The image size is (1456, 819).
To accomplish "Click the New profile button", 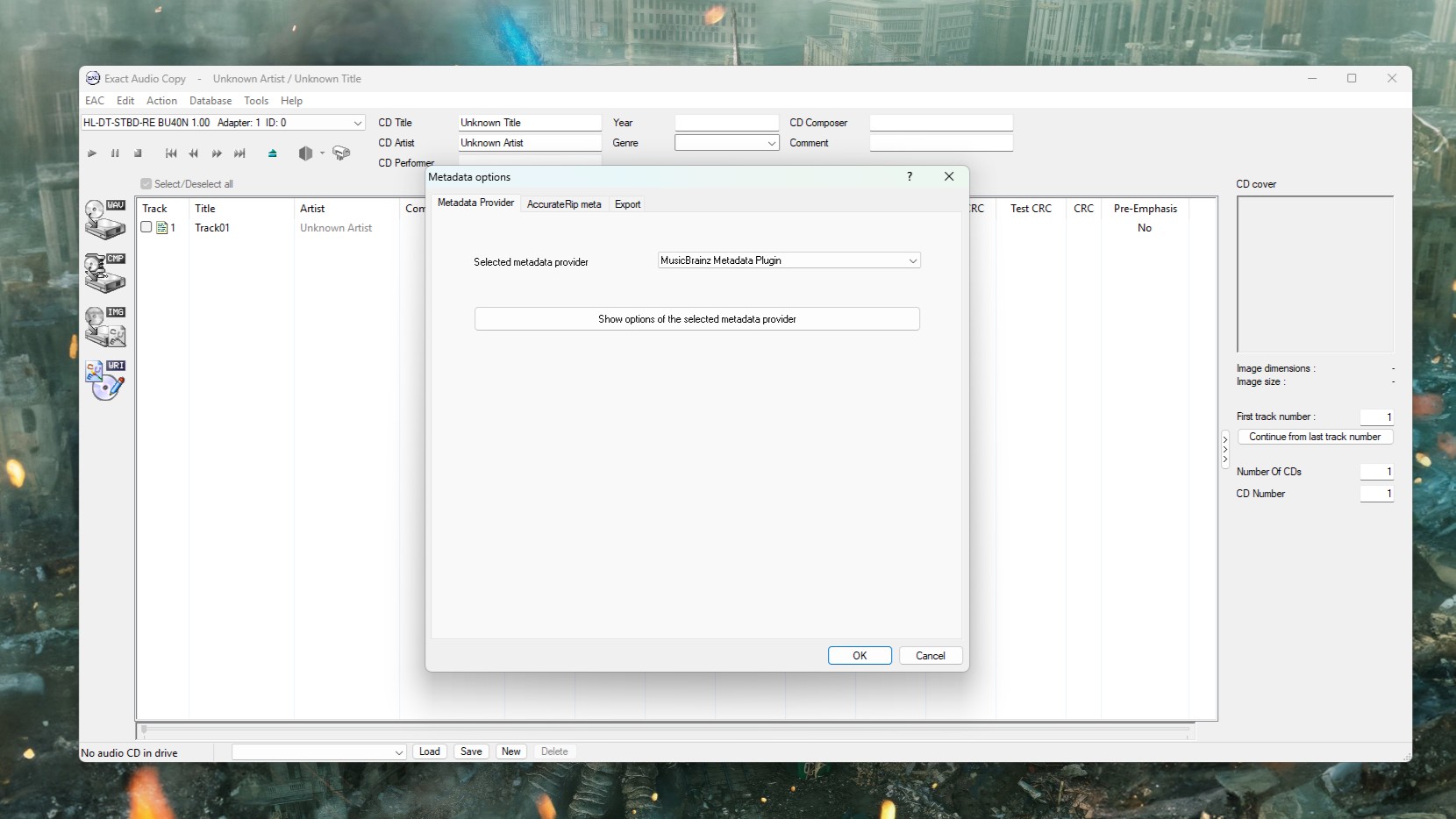I will [511, 751].
